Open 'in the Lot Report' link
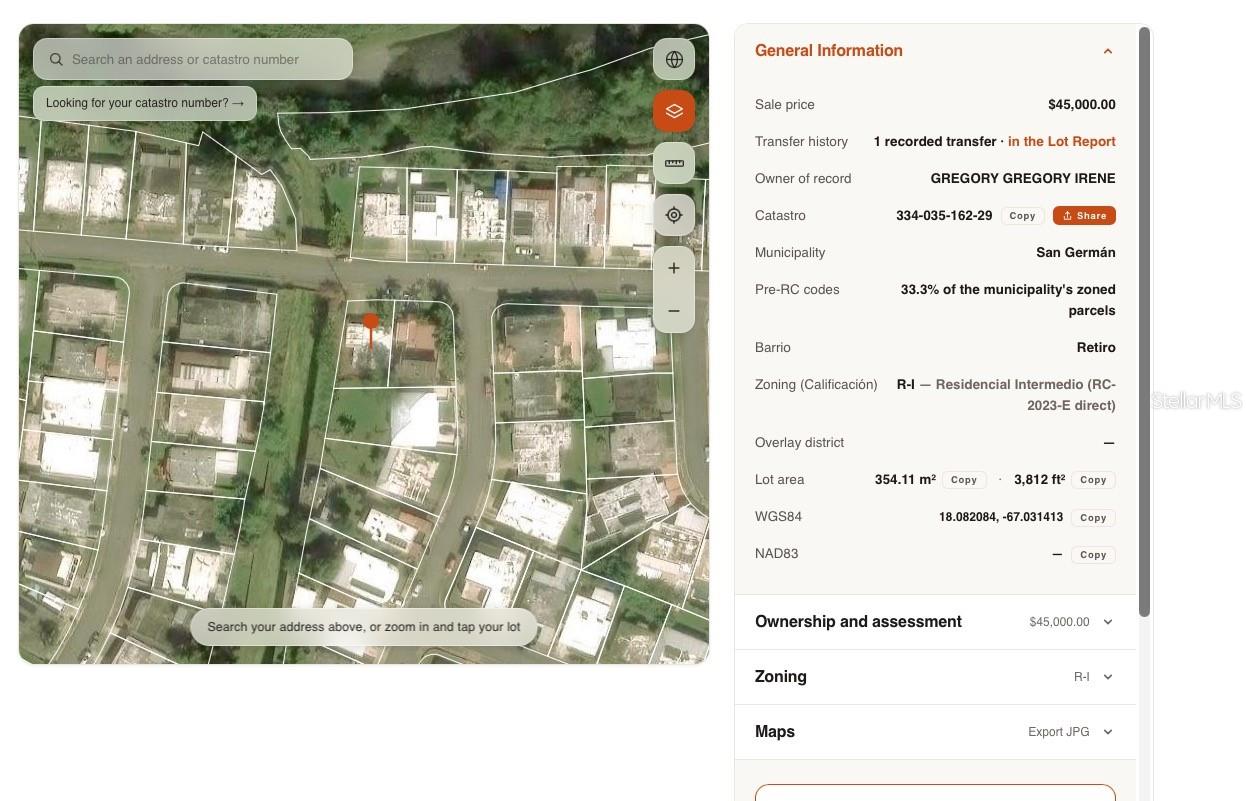1246x801 pixels. (1062, 142)
